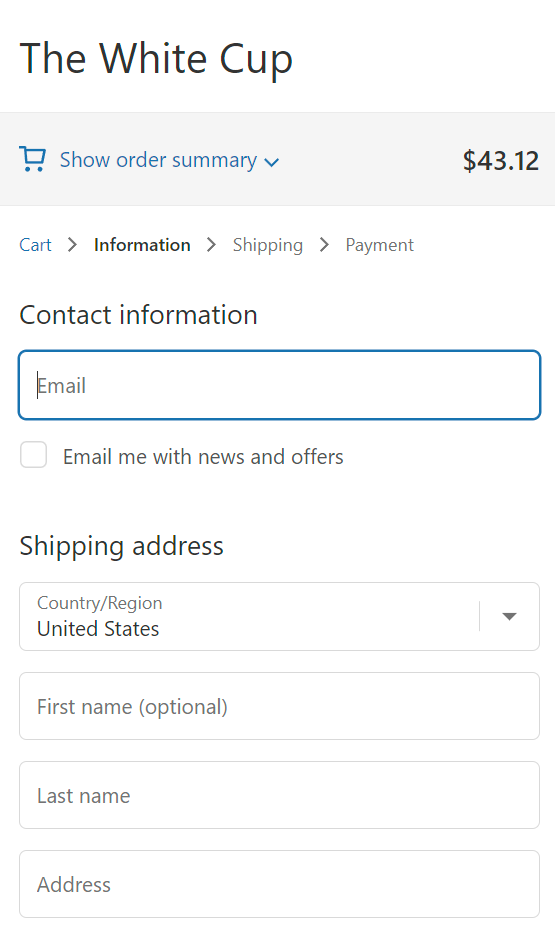
Task: Go back to Cart via breadcrumb
Action: (36, 245)
